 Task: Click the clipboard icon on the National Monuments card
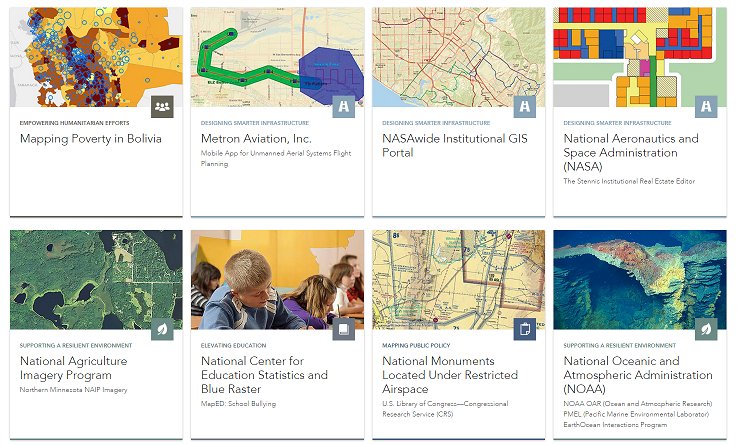(525, 329)
